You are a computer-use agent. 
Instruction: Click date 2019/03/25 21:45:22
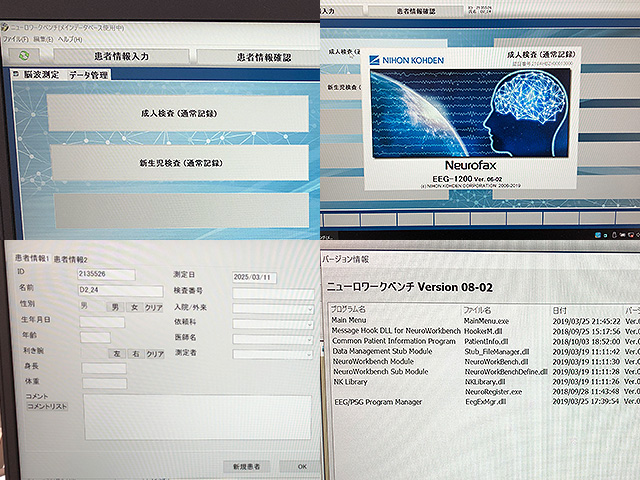tap(587, 322)
